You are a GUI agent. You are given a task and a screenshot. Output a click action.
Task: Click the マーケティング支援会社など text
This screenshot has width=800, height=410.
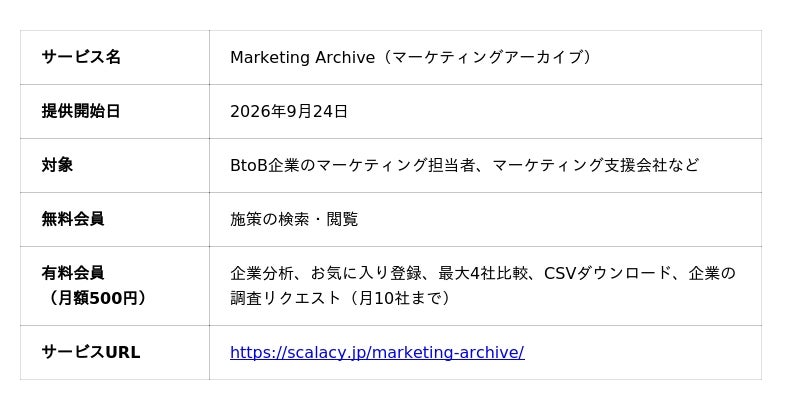coord(595,165)
